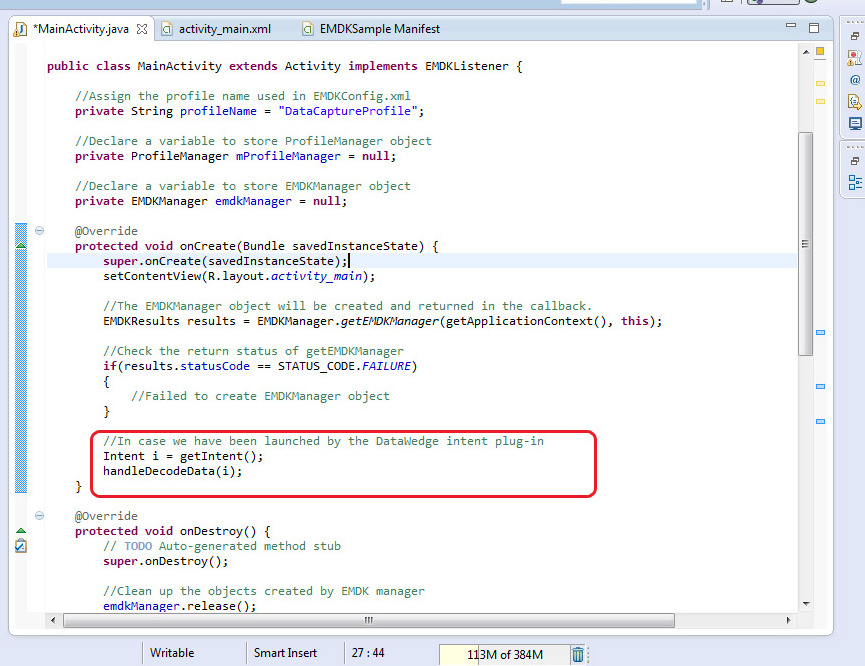Close the MainActivity.java editor tab
Screen dimensions: 865x666
pos(142,29)
